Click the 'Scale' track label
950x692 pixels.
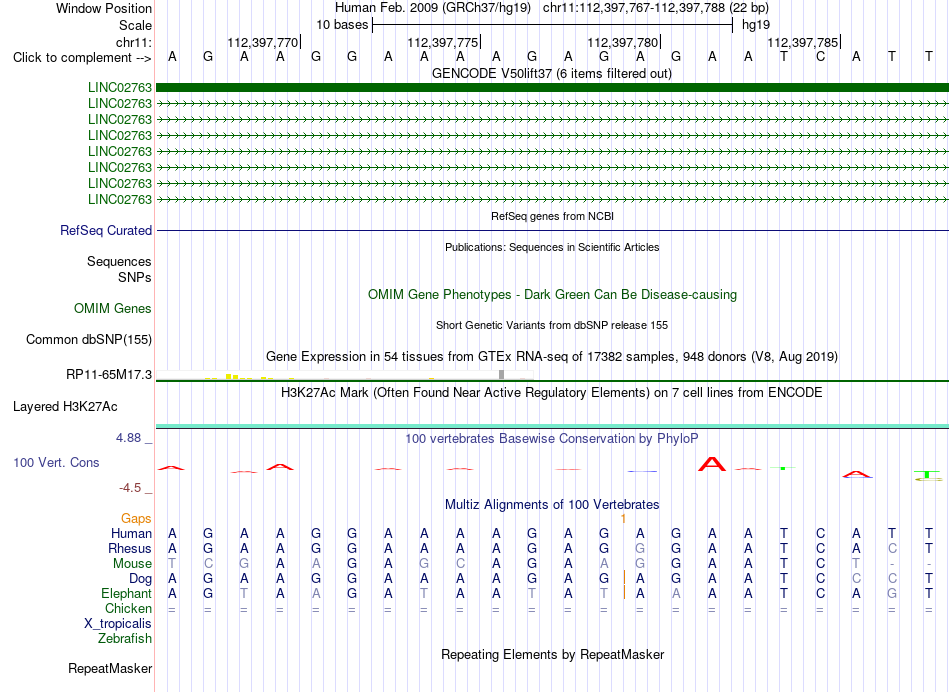coord(135,25)
